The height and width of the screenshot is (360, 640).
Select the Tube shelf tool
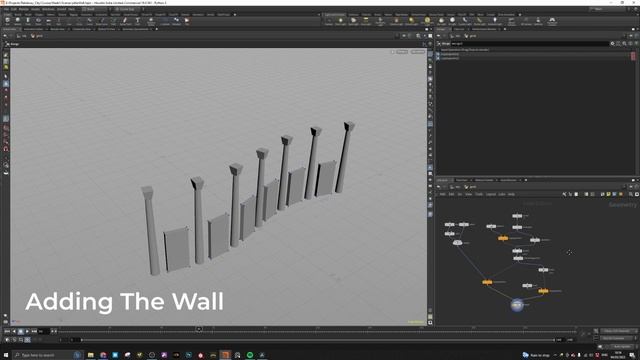click(x=28, y=21)
